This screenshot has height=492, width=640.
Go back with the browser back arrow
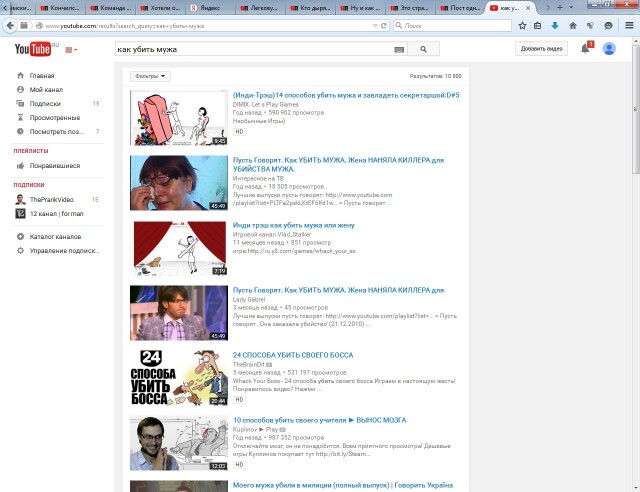coord(10,25)
